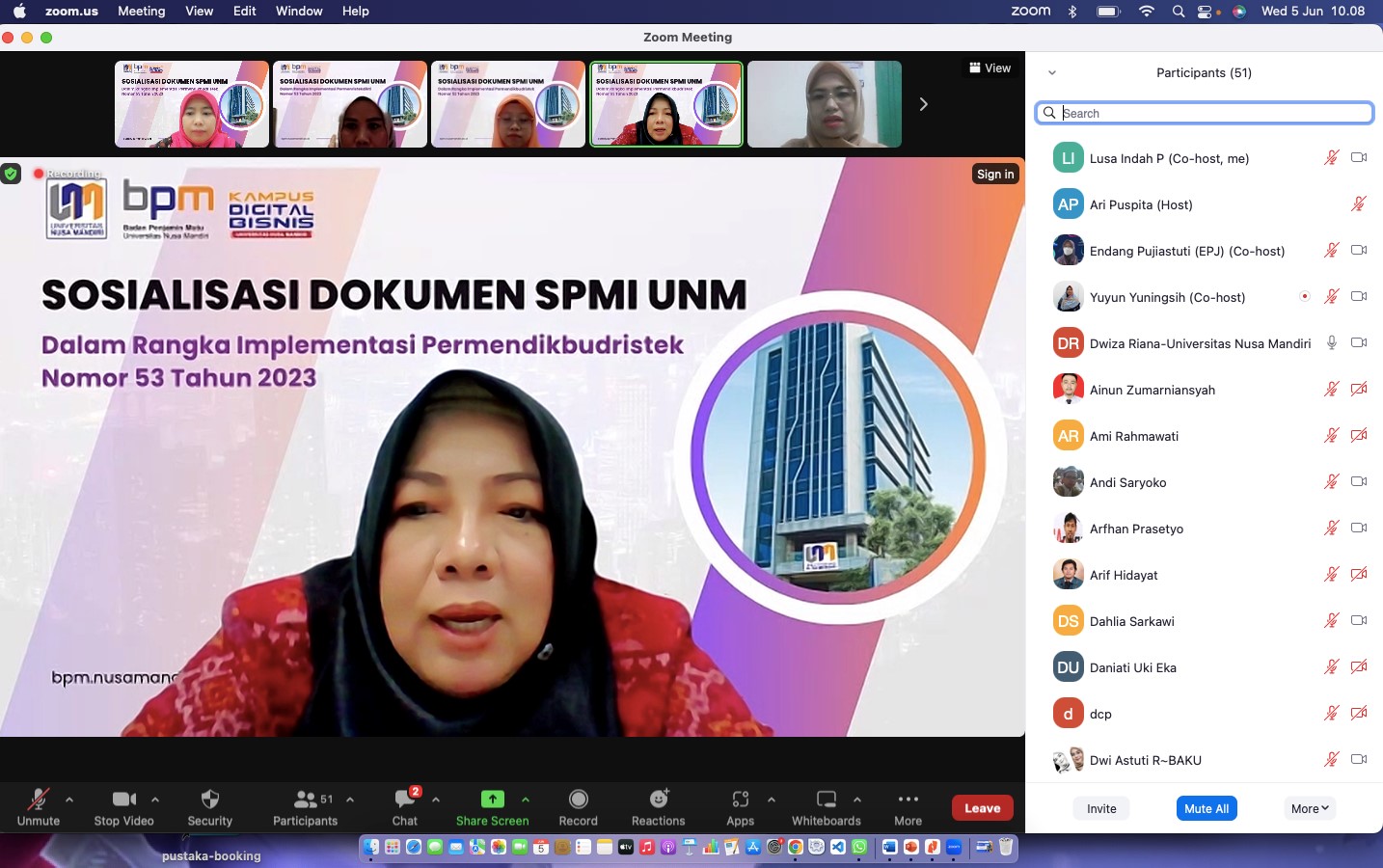Open the More dropdown in participants panel
This screenshot has height=868, width=1383.
pyautogui.click(x=1310, y=809)
